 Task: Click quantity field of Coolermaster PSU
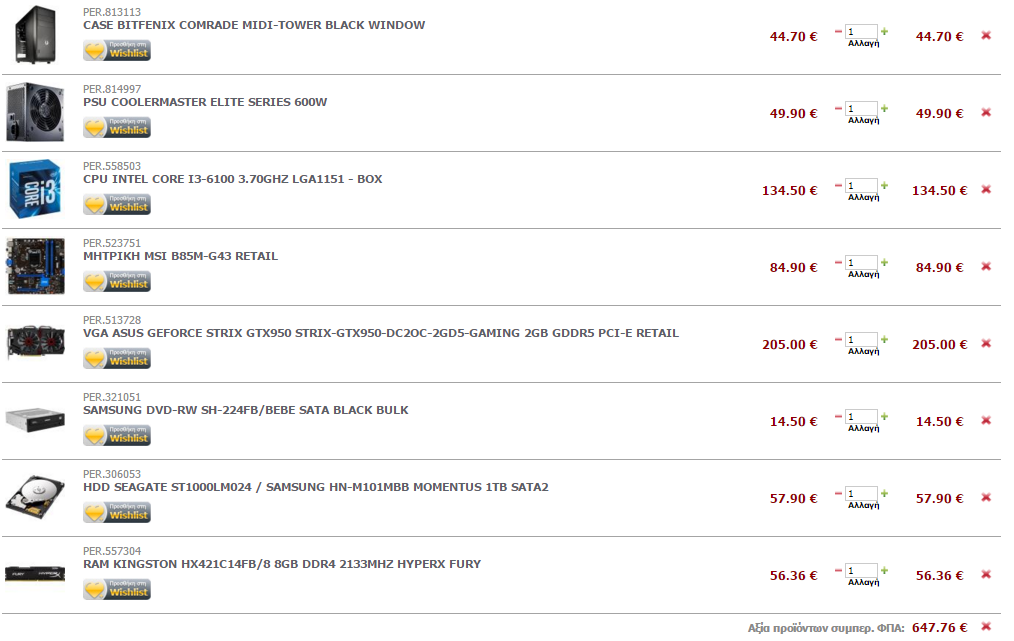[x=861, y=109]
